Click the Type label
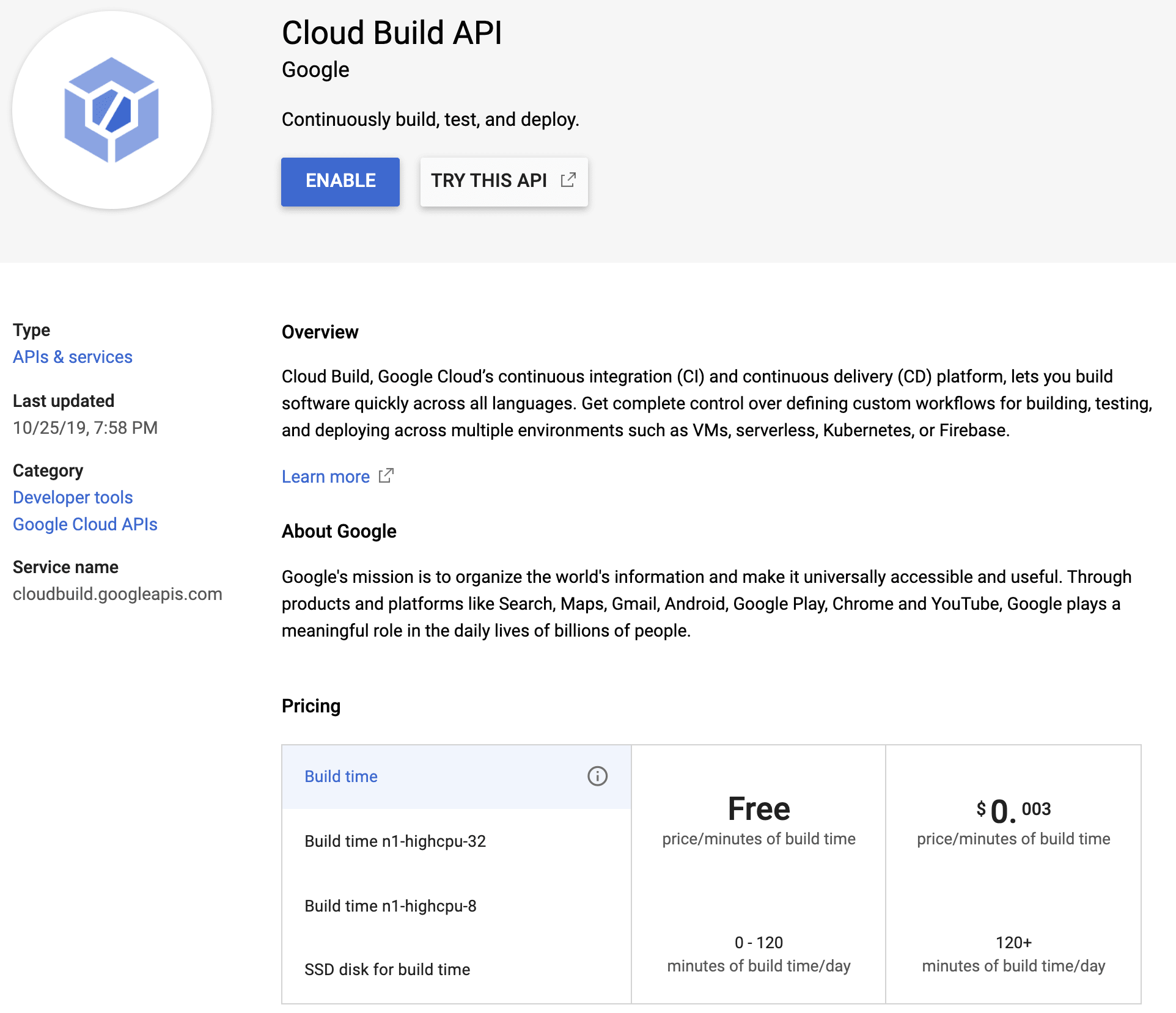 [32, 331]
